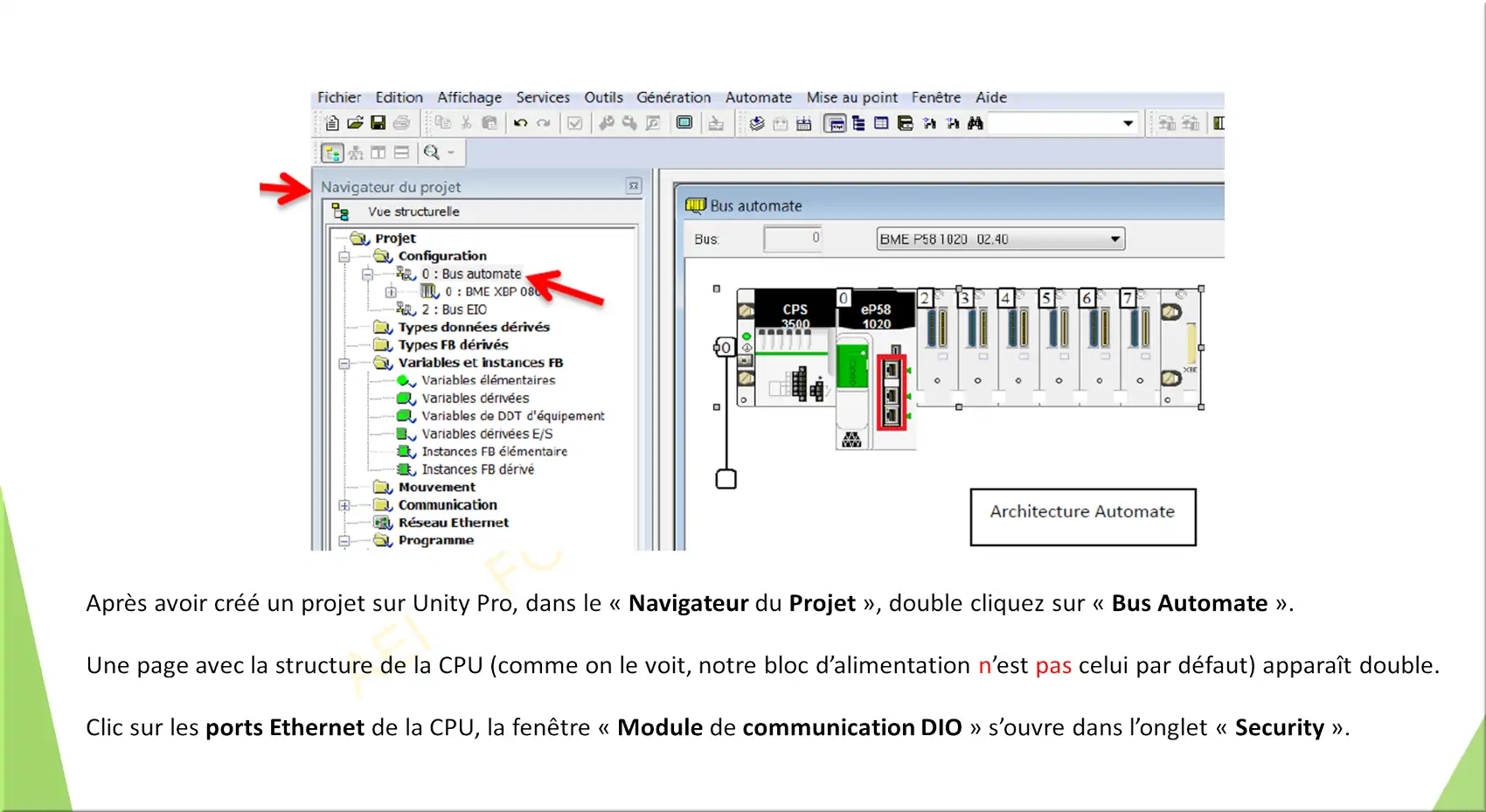Click the structural view icon in second toolbar

(332, 153)
